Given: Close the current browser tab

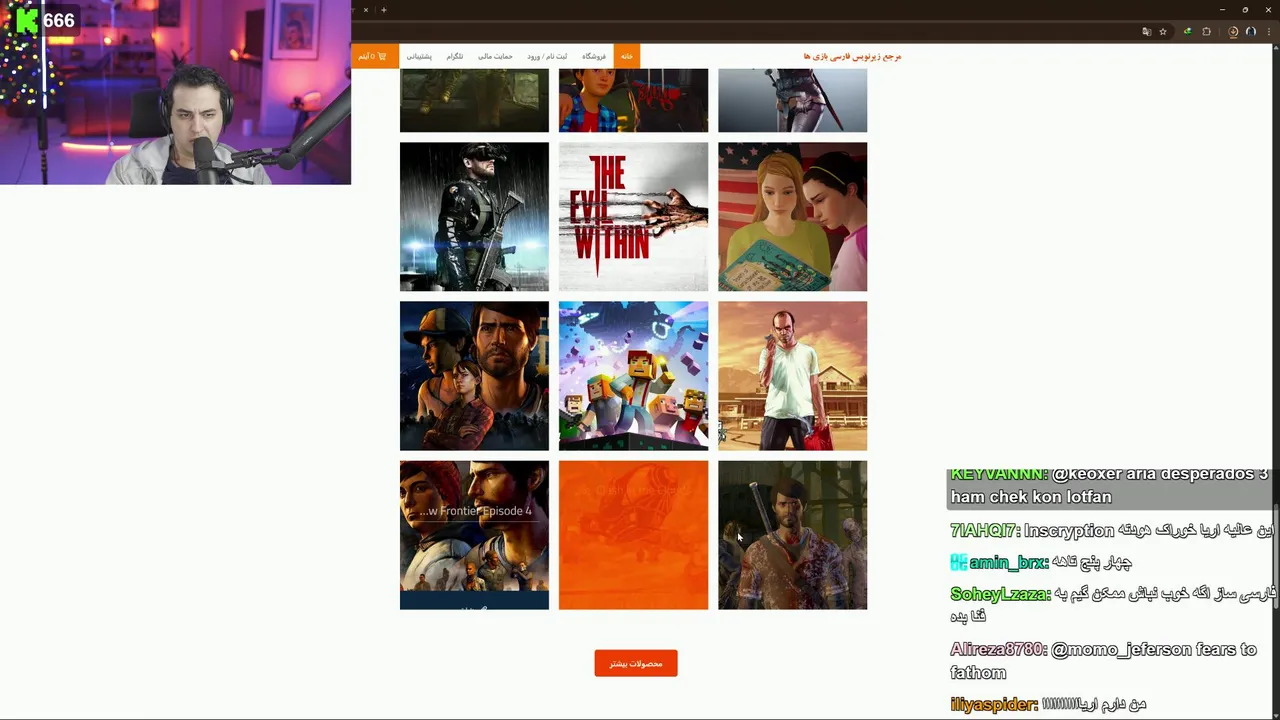Looking at the screenshot, I should click(365, 10).
